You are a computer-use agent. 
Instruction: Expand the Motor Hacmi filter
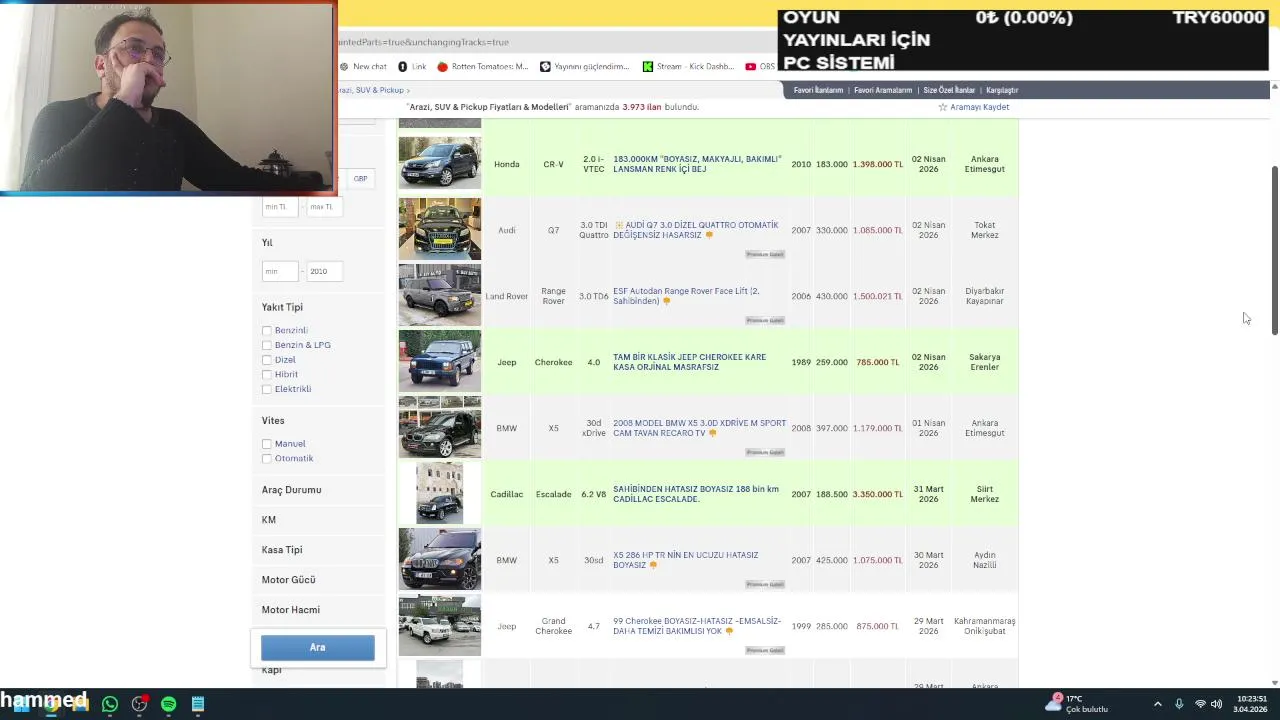pos(291,610)
